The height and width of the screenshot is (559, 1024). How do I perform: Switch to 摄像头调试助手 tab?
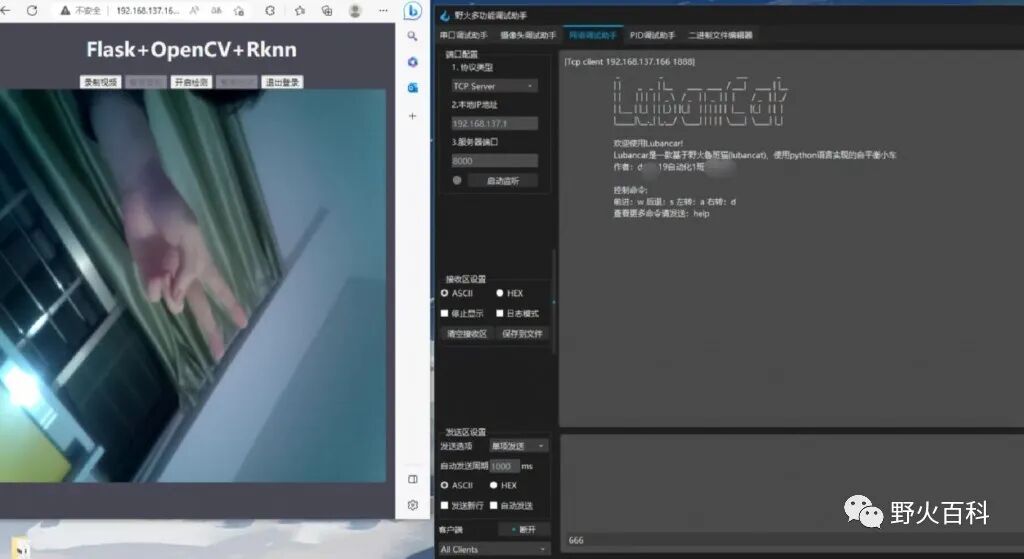(x=528, y=35)
